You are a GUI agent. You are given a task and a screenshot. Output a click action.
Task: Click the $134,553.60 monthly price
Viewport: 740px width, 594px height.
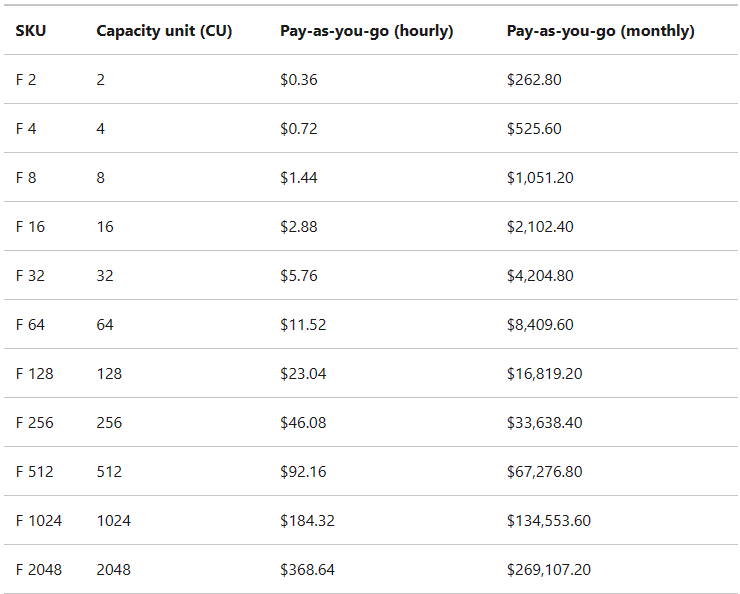click(x=548, y=521)
